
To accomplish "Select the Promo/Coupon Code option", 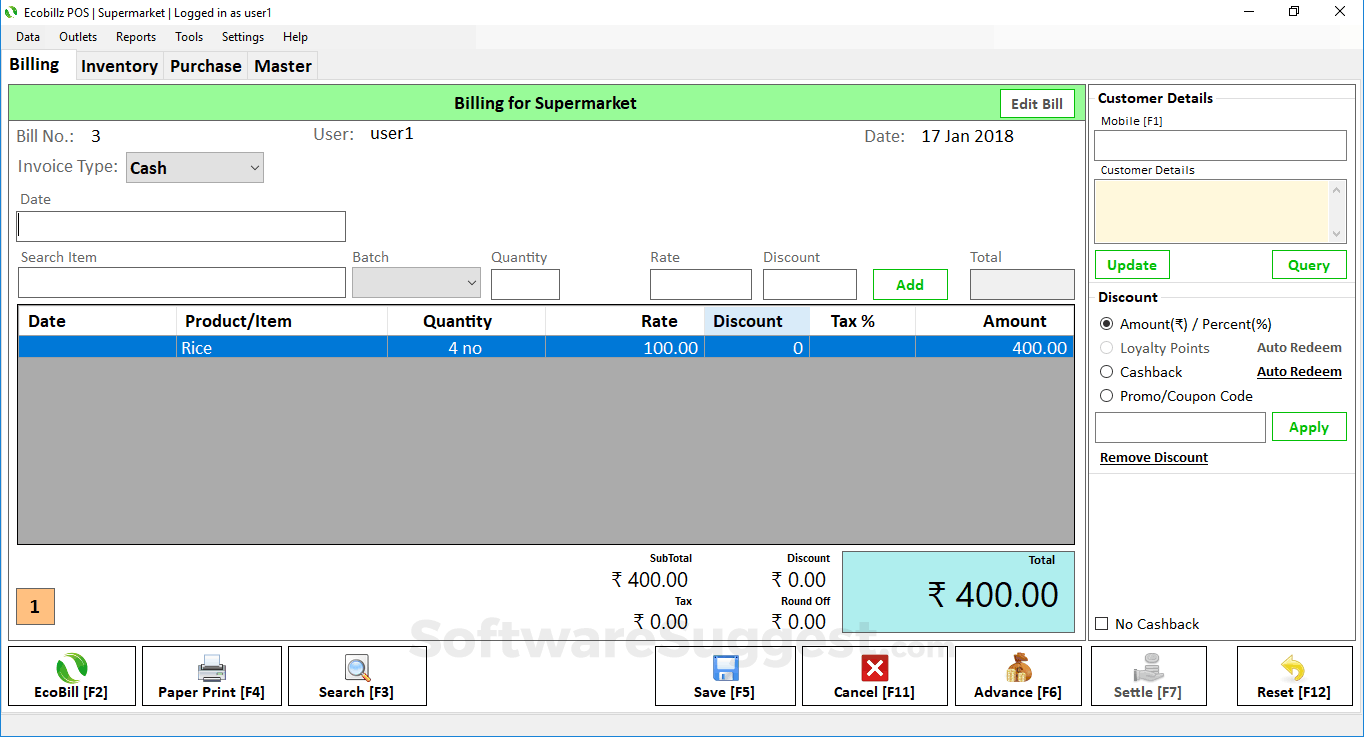I will pos(1106,395).
